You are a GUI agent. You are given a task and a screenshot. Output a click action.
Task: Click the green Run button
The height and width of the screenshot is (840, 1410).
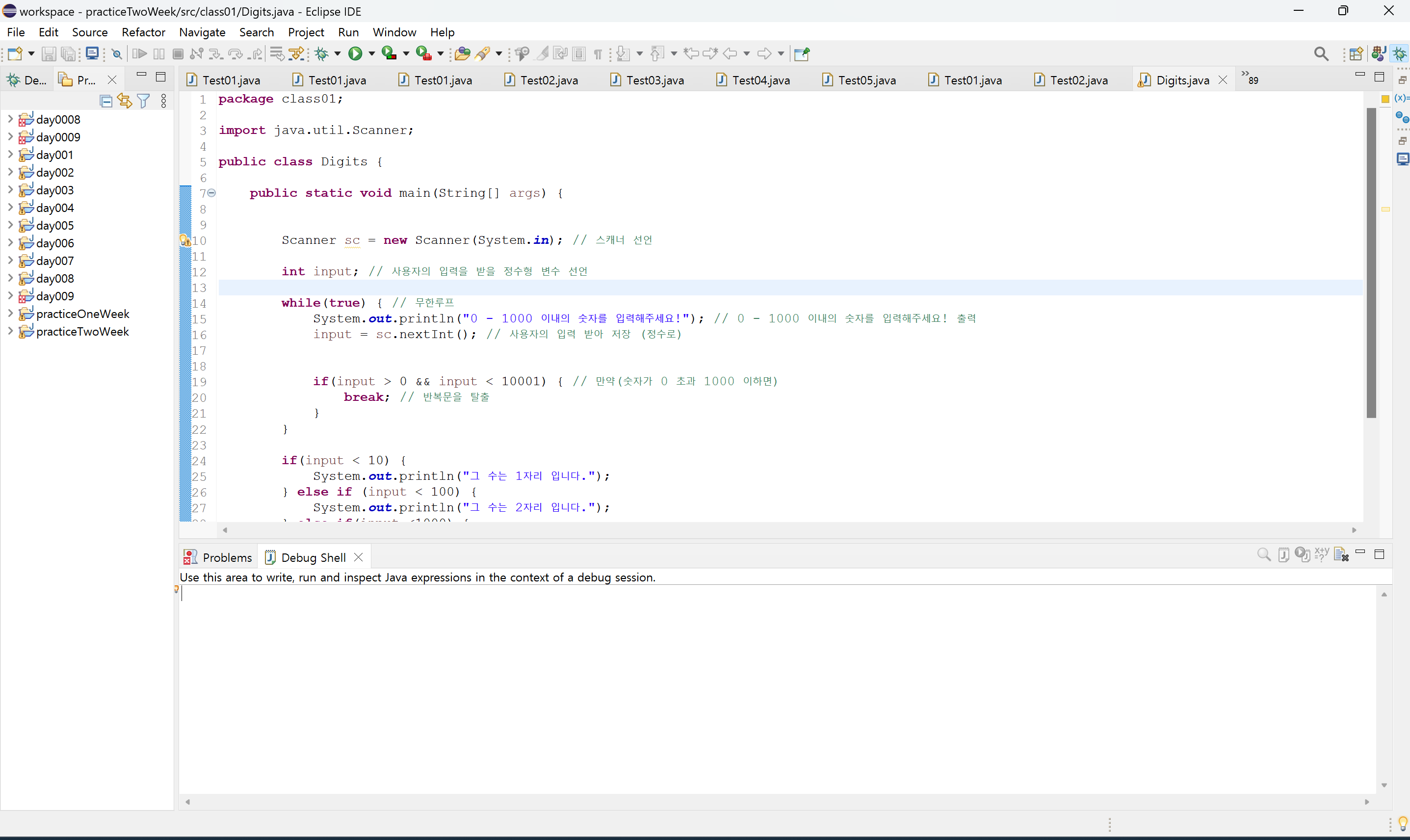(x=355, y=54)
